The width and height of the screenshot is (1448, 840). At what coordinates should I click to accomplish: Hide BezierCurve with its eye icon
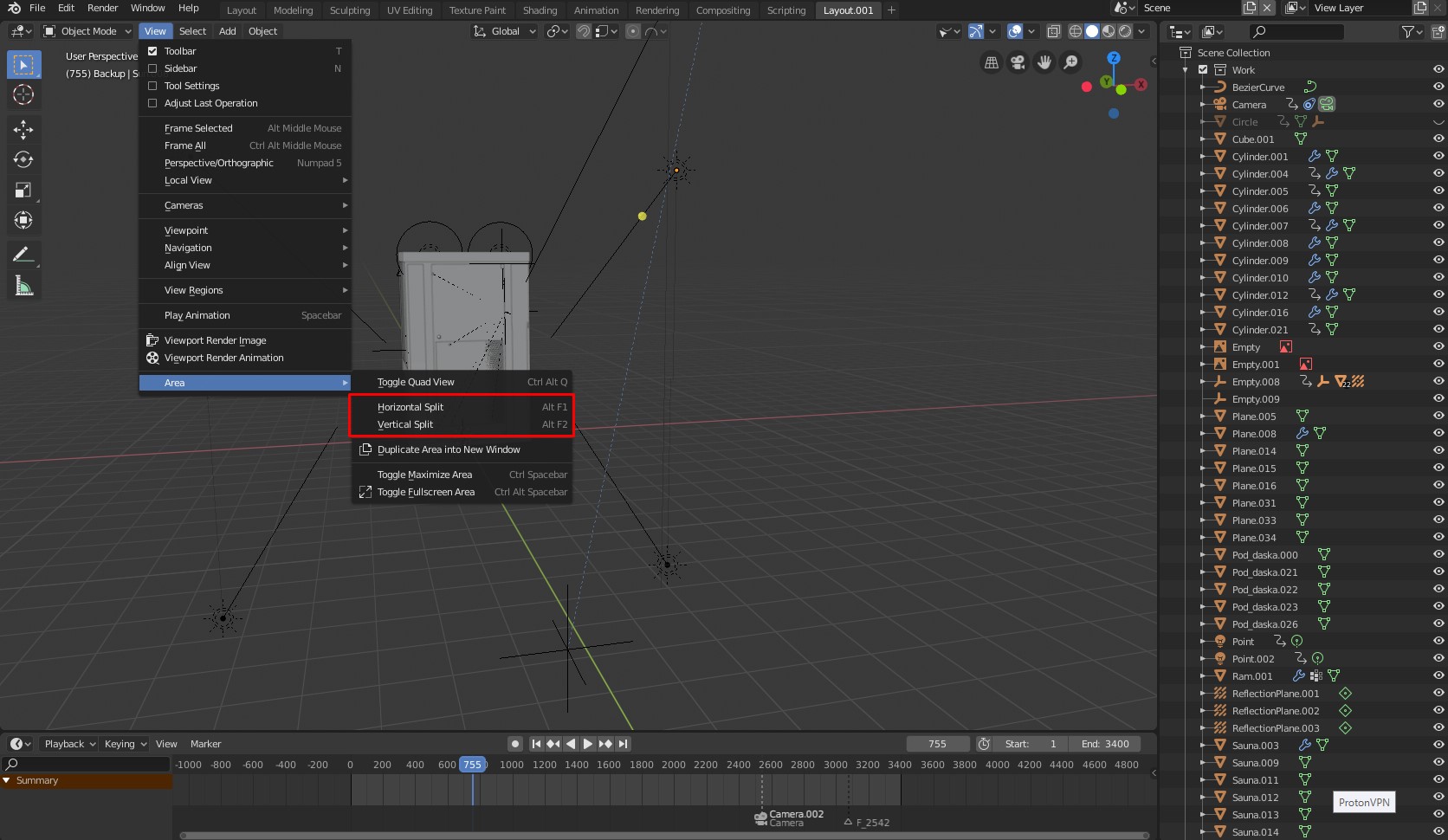(x=1438, y=87)
